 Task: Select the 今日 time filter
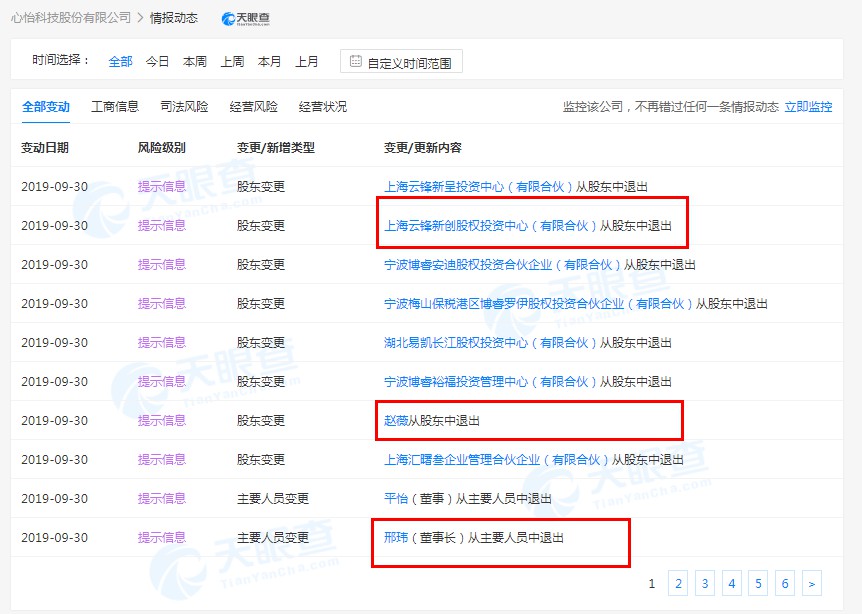(x=157, y=62)
